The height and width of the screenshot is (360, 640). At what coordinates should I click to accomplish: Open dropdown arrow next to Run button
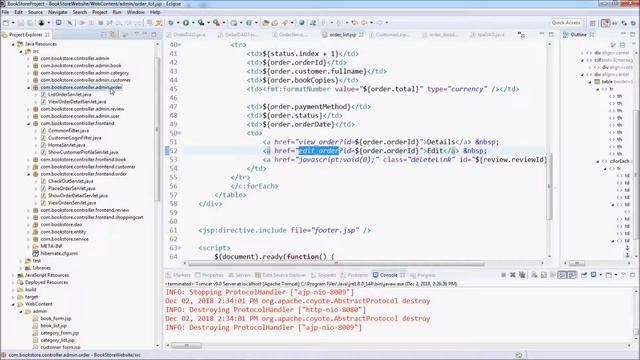[x=193, y=23]
